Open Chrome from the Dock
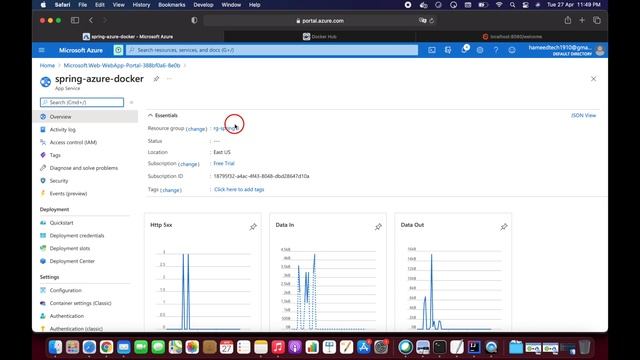This screenshot has width=640, height=360. pyautogui.click(x=106, y=347)
